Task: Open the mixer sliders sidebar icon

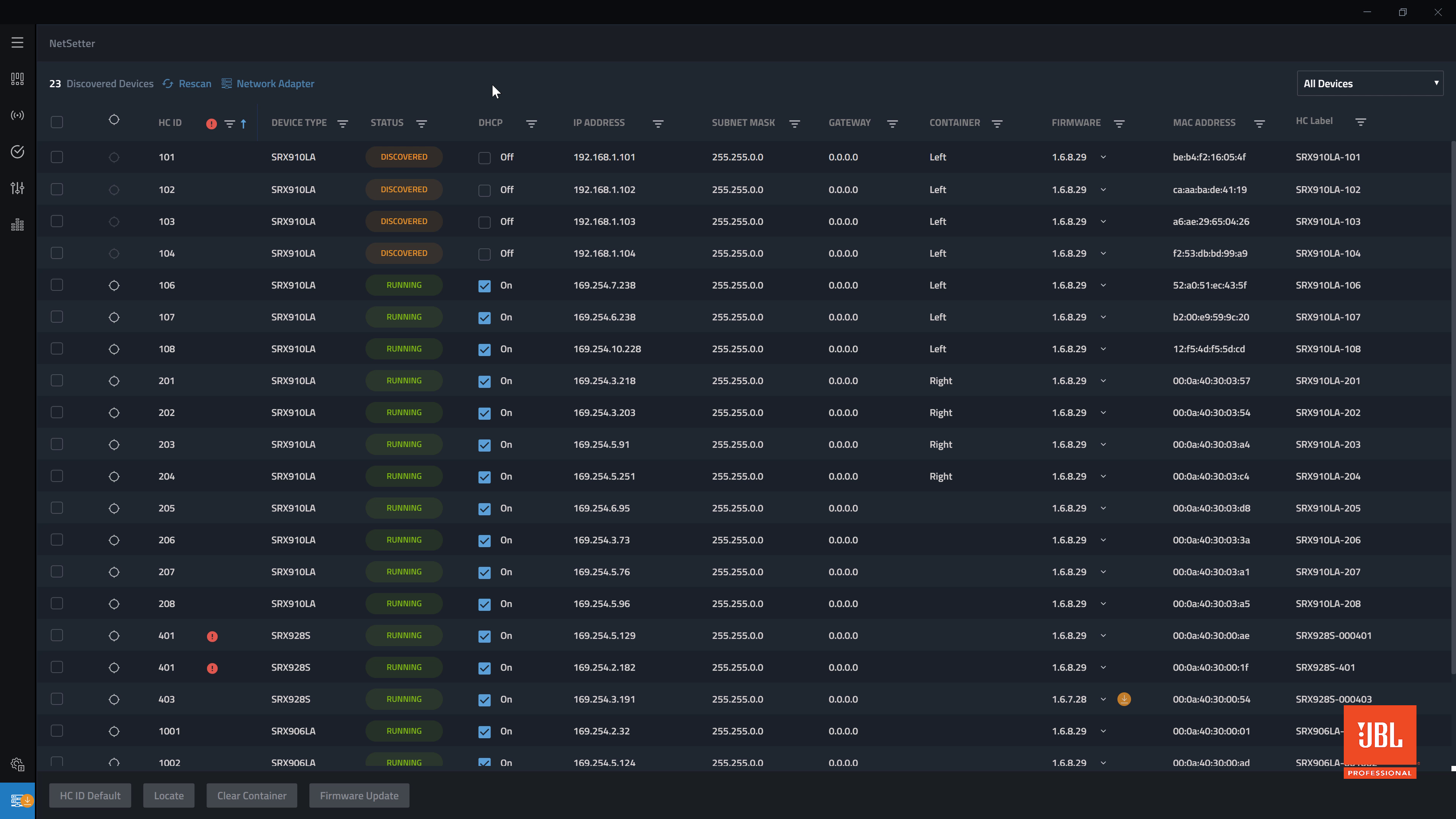Action: pos(17,188)
